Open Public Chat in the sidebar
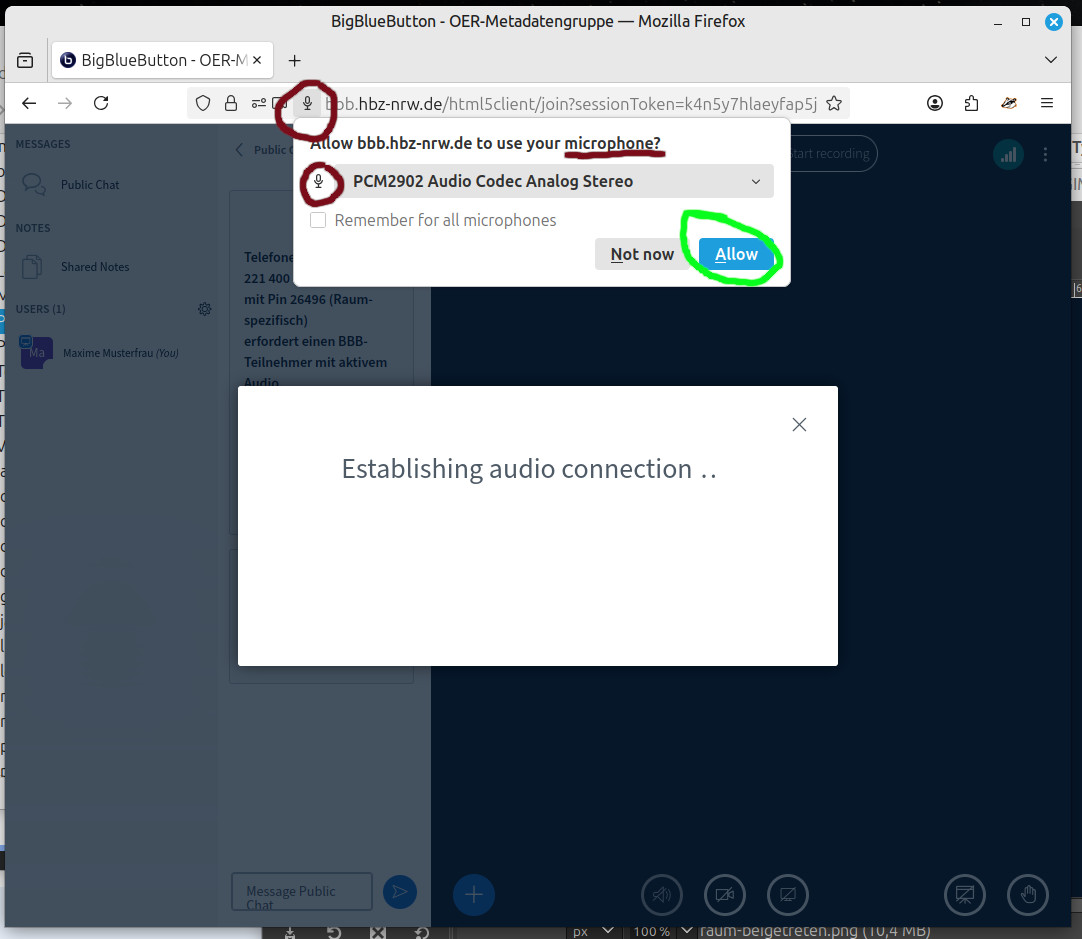This screenshot has width=1082, height=939. pyautogui.click(x=89, y=185)
